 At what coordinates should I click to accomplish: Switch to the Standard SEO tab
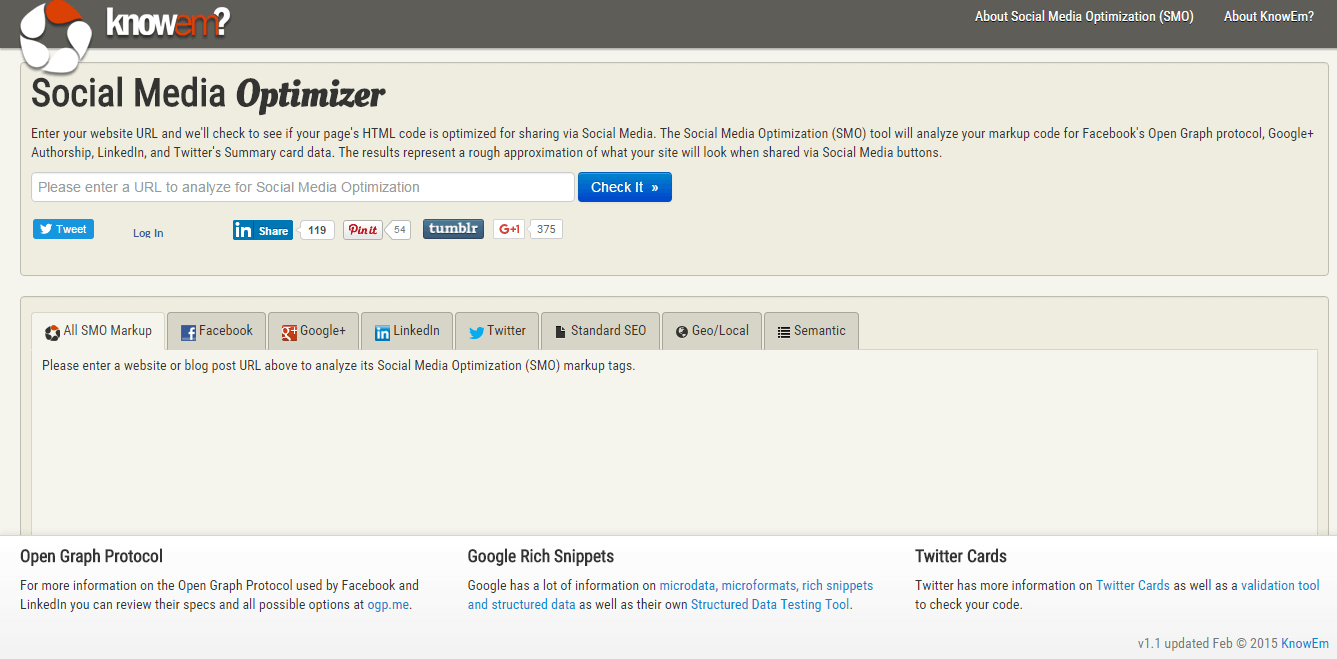point(600,331)
